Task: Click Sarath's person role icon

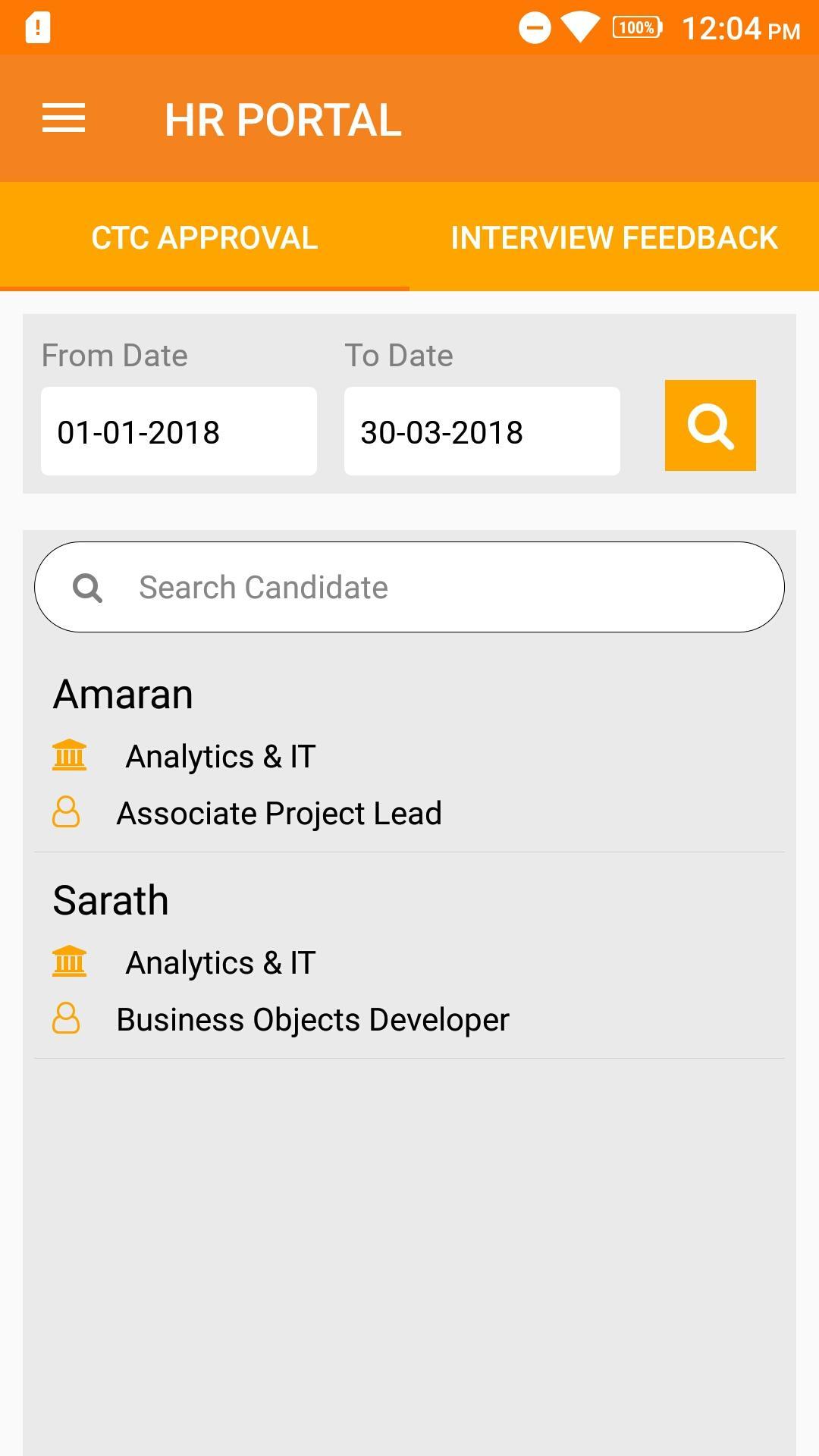Action: [x=66, y=1018]
